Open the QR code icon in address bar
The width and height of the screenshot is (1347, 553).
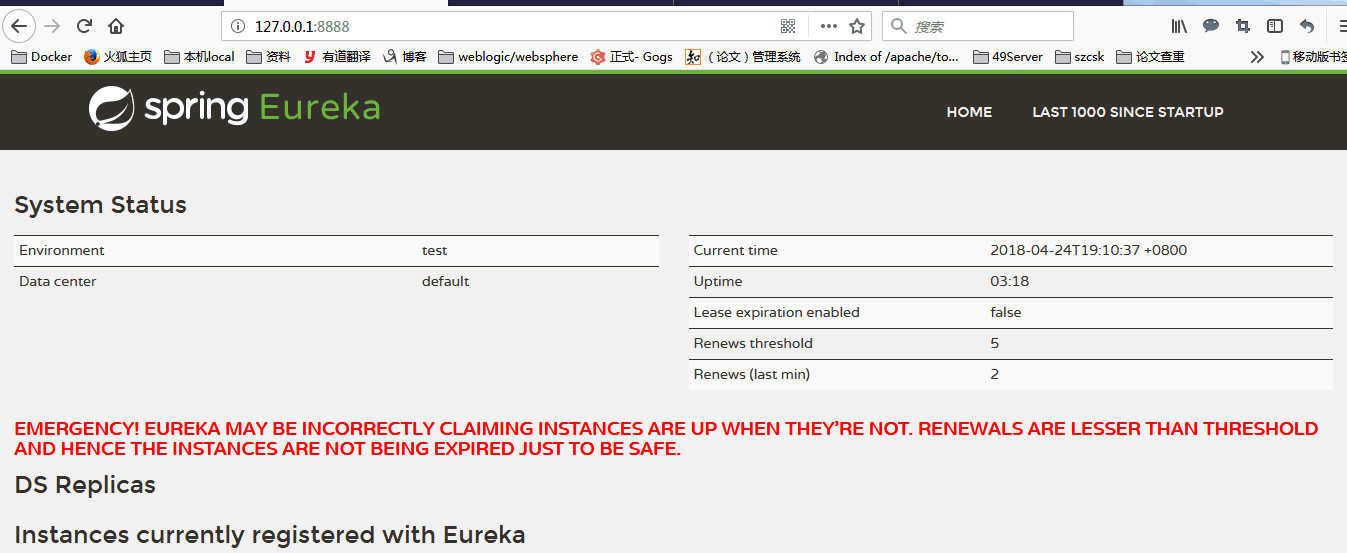[788, 26]
